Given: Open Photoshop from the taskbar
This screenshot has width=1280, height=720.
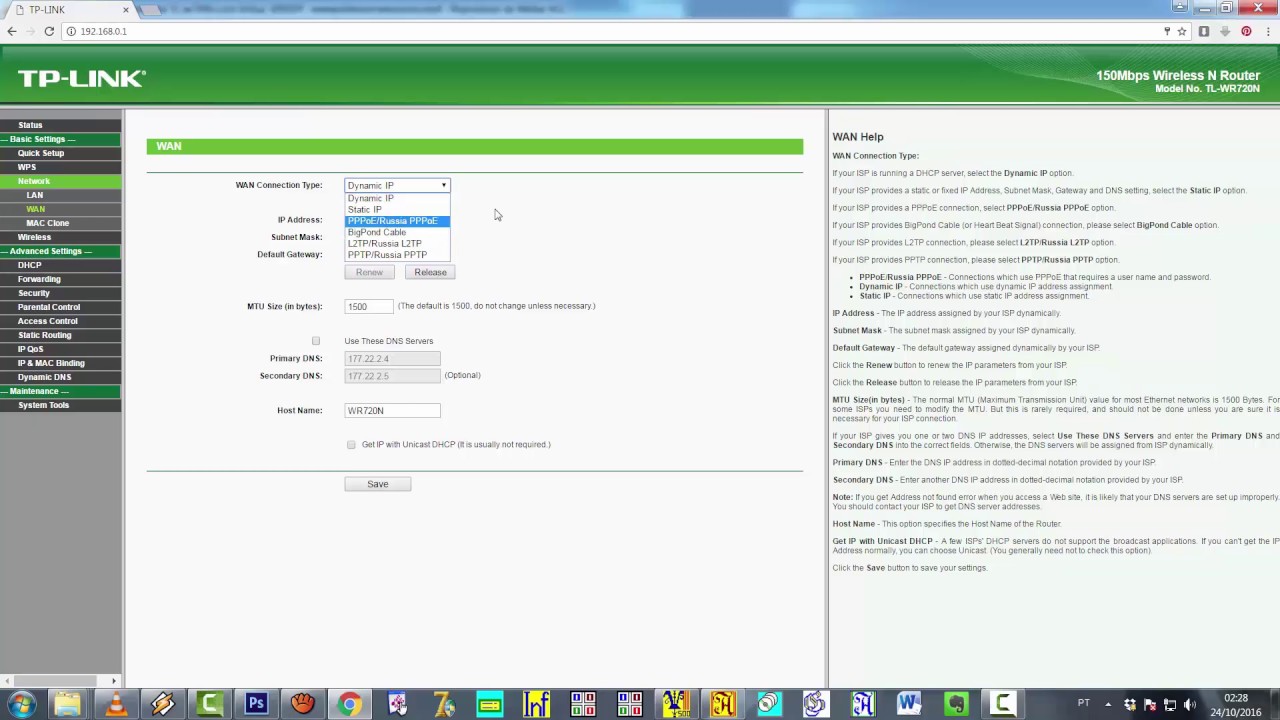Looking at the screenshot, I should pos(256,704).
